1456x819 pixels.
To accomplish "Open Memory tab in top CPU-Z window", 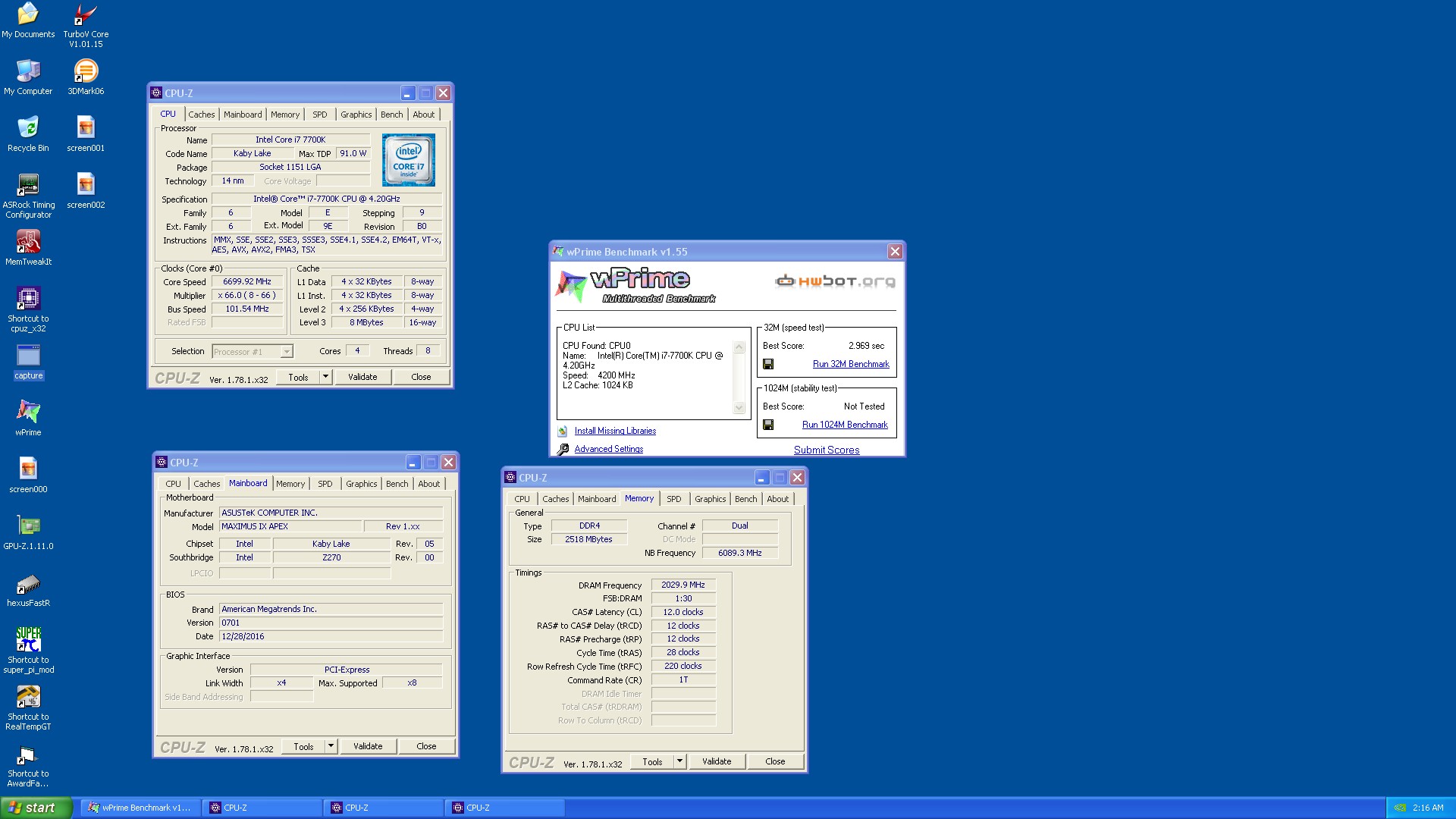I will 285,115.
